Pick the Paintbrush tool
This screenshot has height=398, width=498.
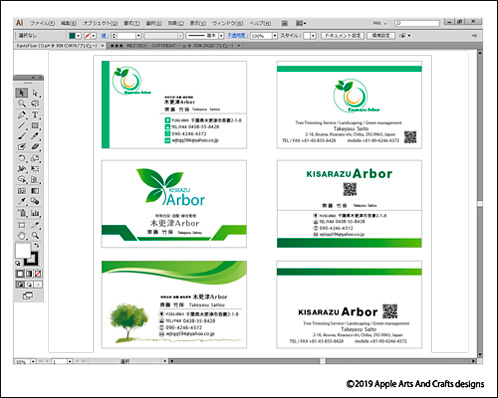22,136
